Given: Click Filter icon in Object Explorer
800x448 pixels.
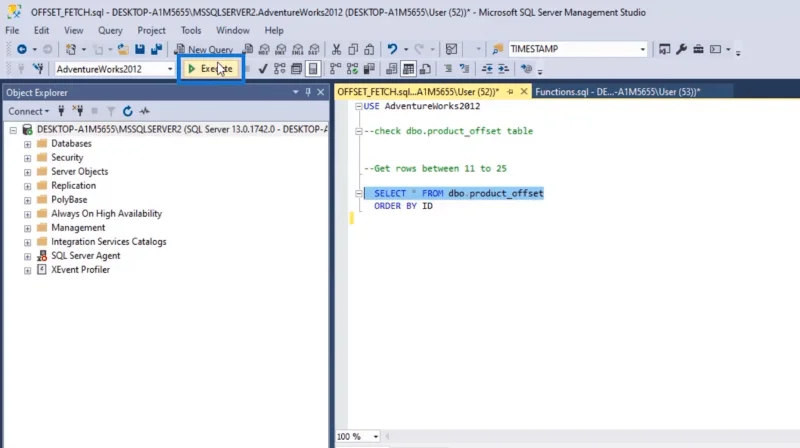Looking at the screenshot, I should pyautogui.click(x=111, y=111).
